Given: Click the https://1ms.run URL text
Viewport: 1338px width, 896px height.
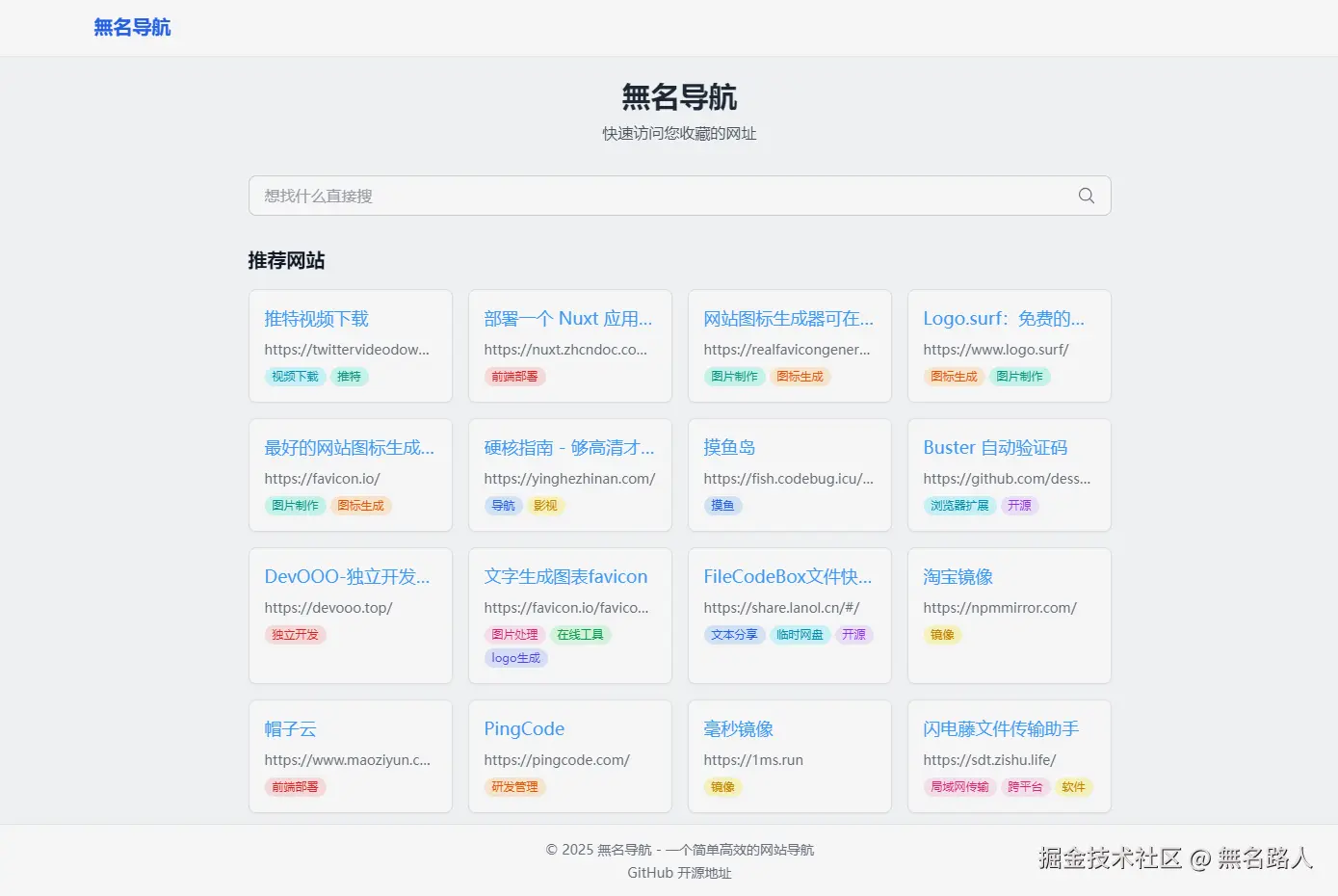Looking at the screenshot, I should [753, 760].
